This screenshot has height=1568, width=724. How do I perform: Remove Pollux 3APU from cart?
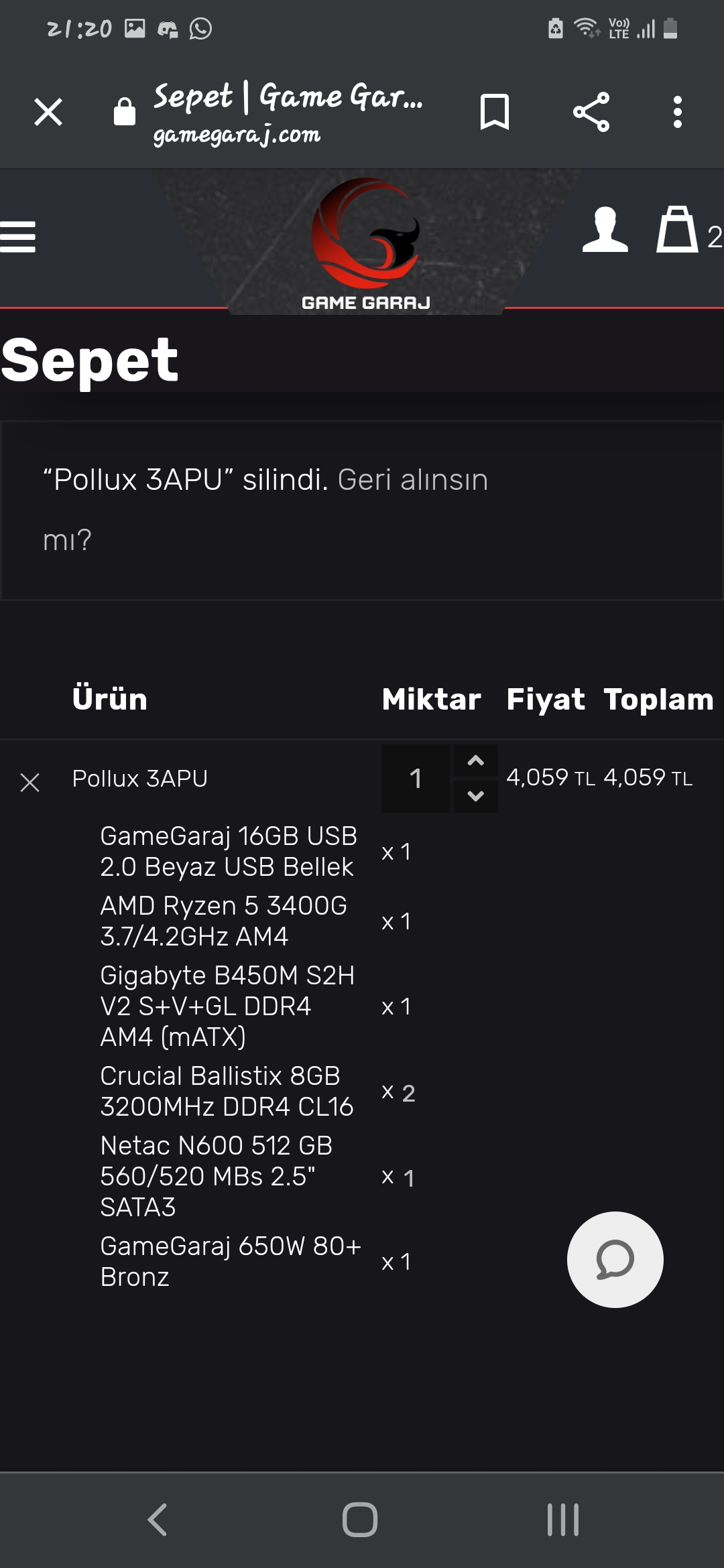[30, 782]
